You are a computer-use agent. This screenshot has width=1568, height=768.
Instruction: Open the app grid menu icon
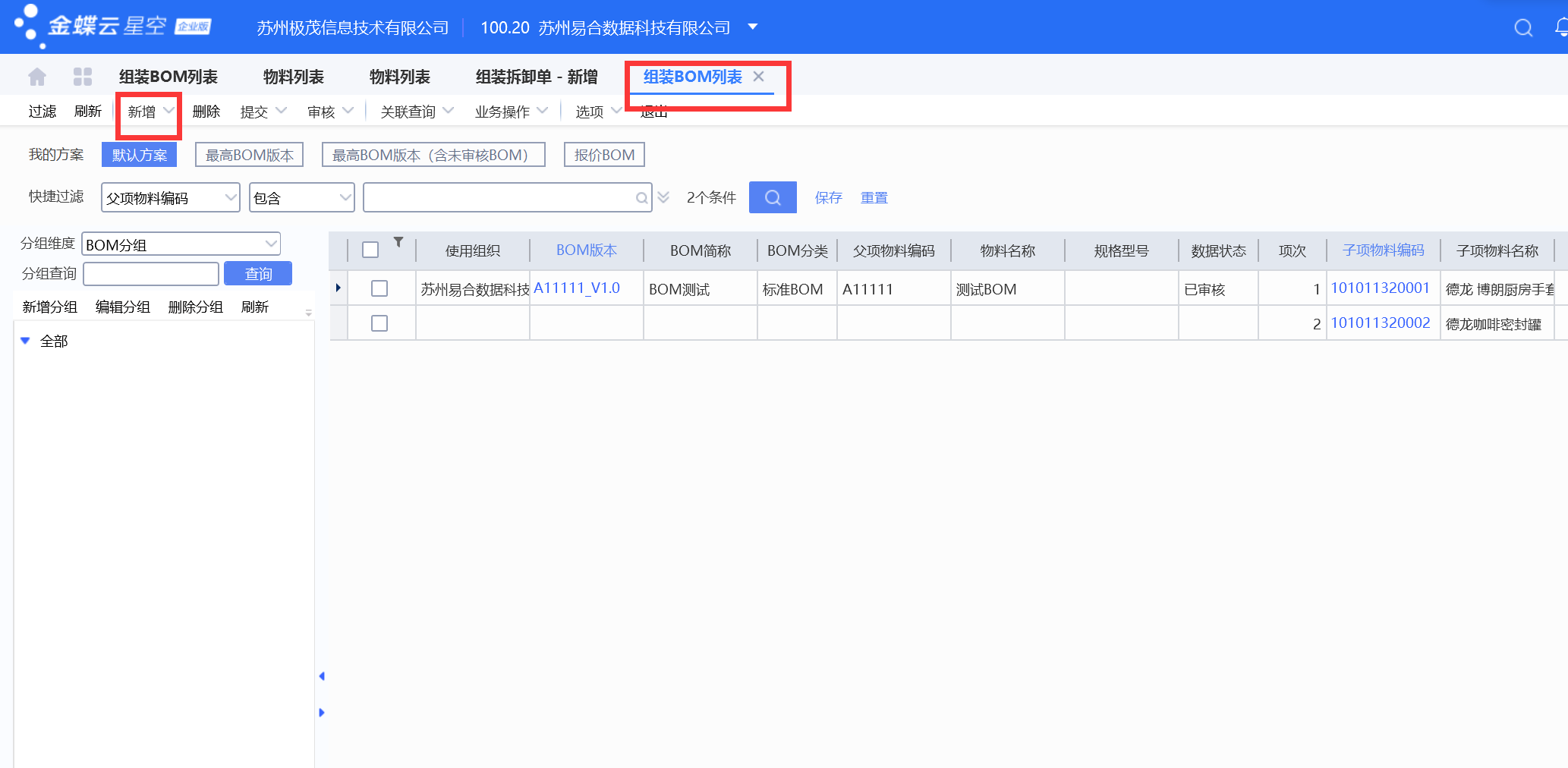(x=83, y=77)
